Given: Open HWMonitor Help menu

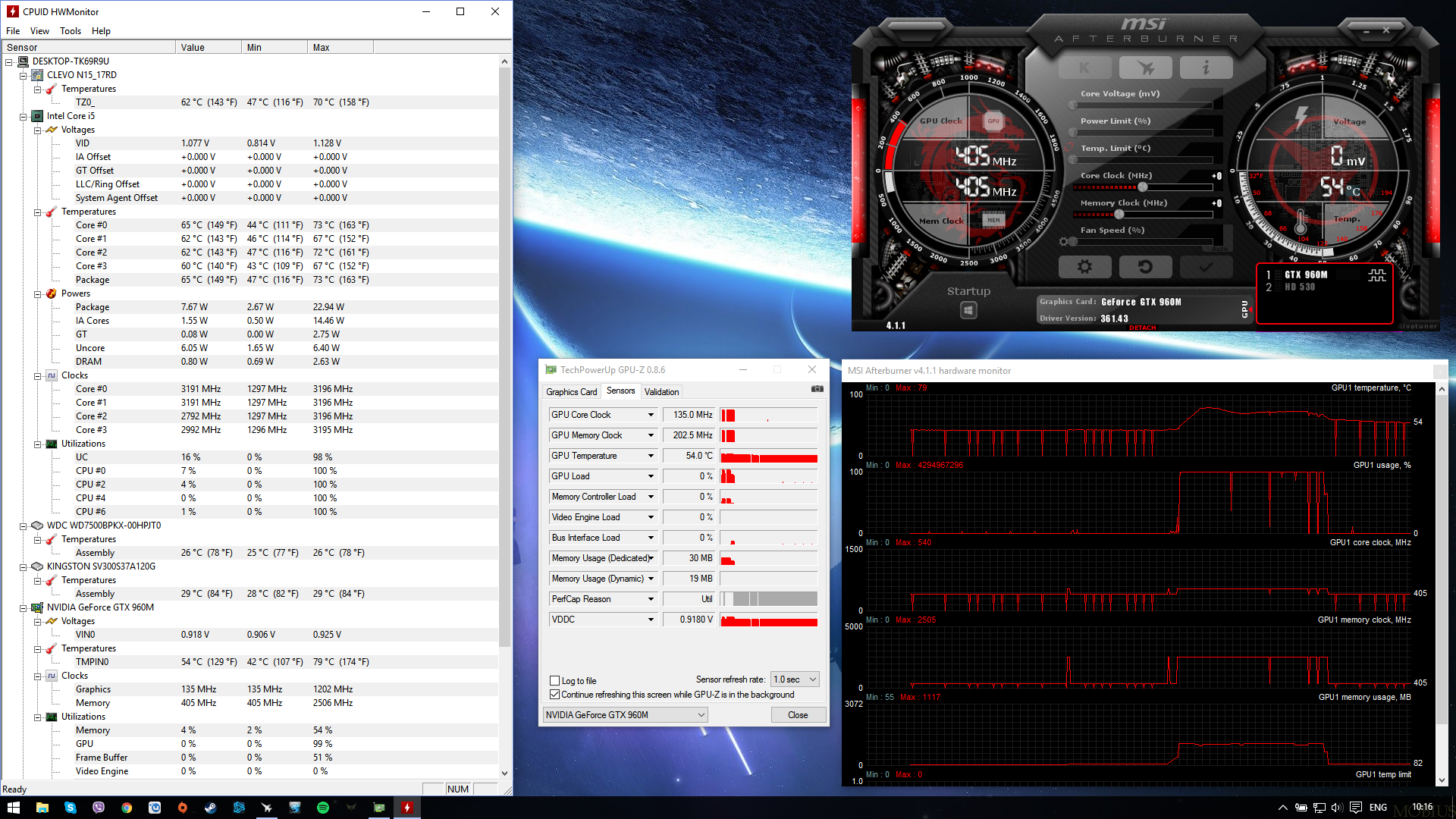Looking at the screenshot, I should point(101,31).
